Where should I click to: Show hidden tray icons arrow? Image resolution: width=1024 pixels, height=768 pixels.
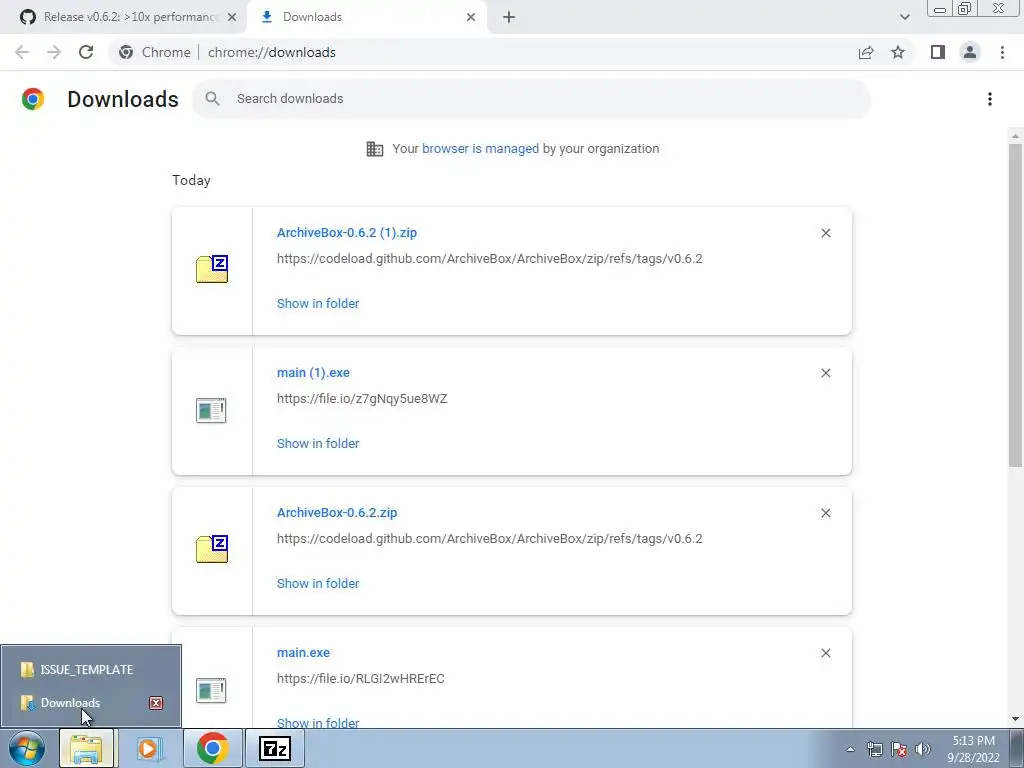pos(850,749)
